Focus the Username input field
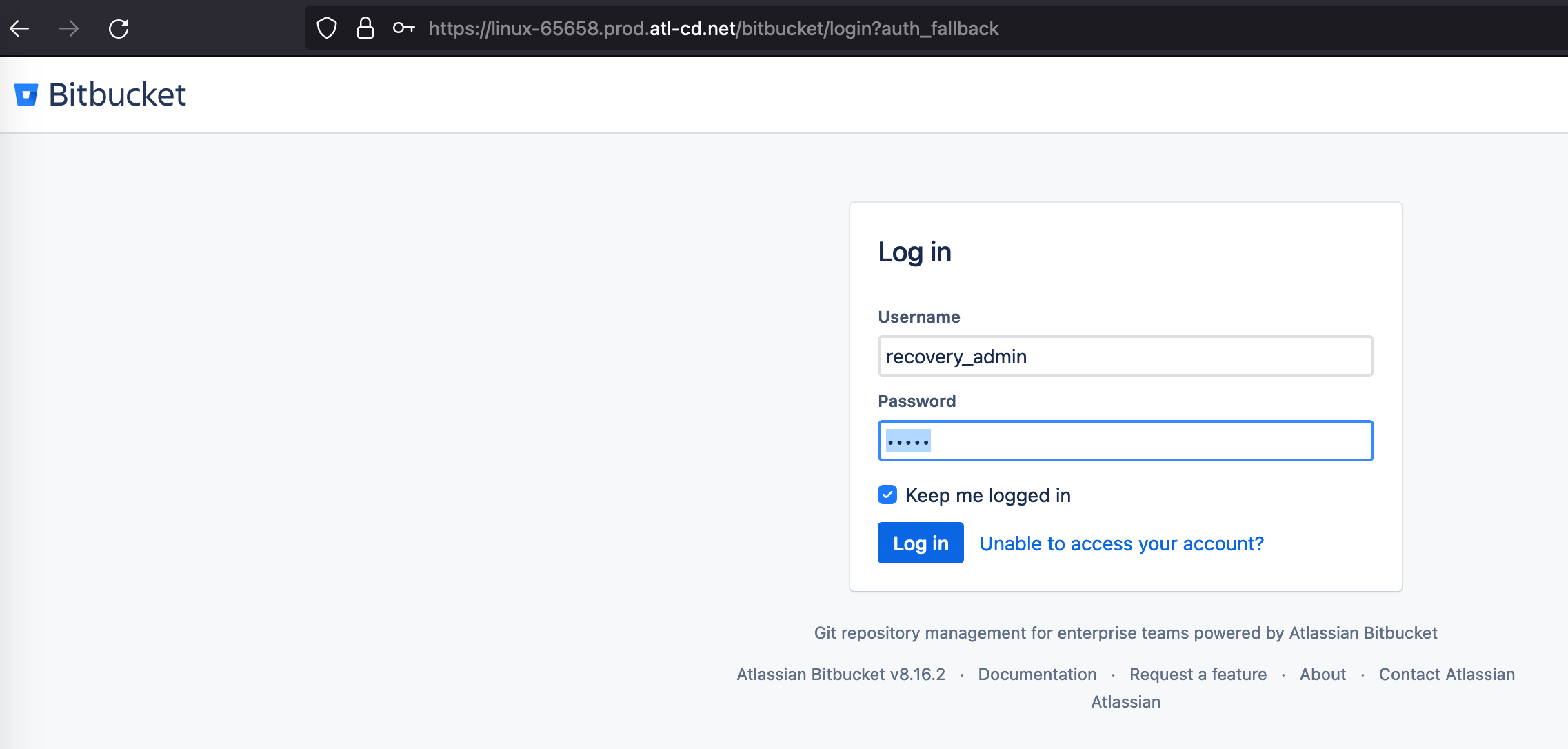Image resolution: width=1568 pixels, height=749 pixels. pyautogui.click(x=1125, y=357)
